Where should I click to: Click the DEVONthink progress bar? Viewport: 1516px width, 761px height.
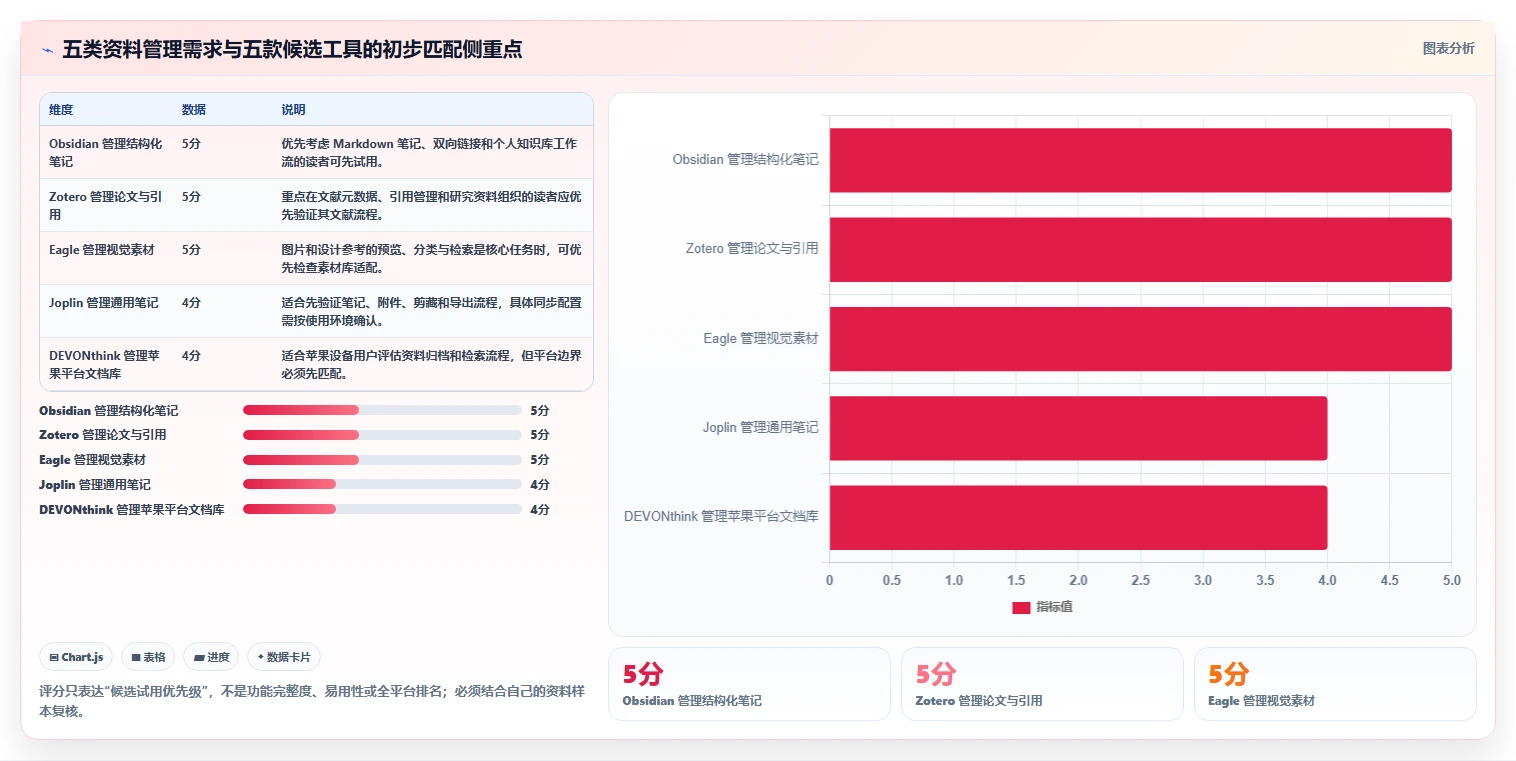tap(382, 510)
